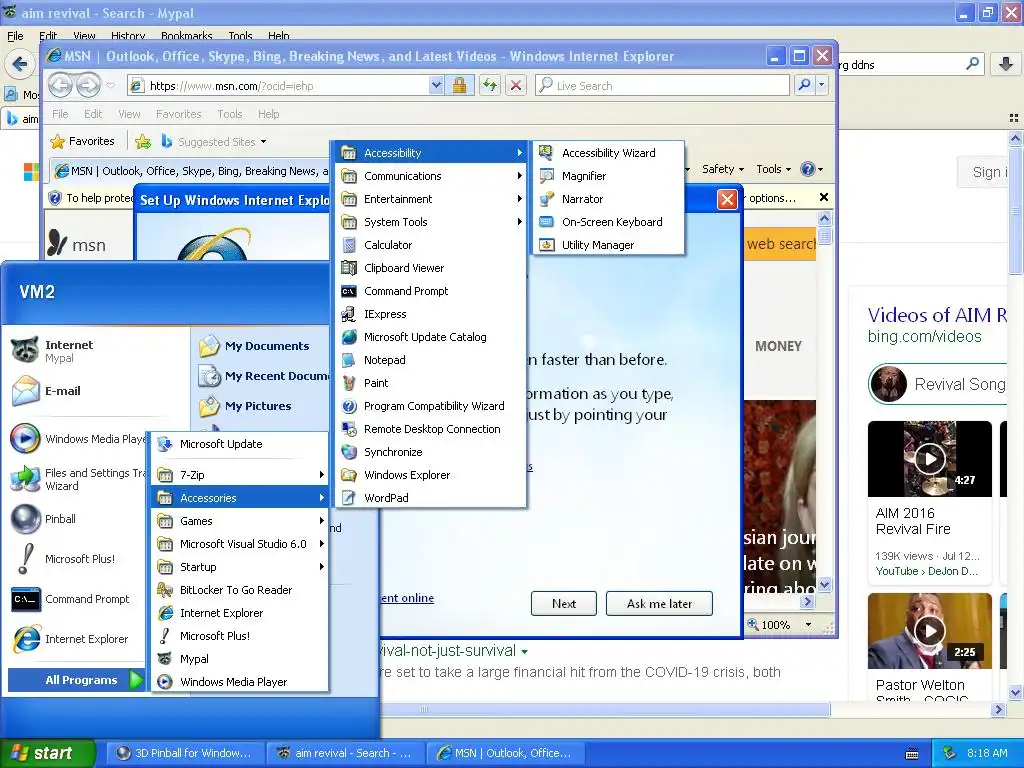Expand Startup program folder

pos(240,567)
